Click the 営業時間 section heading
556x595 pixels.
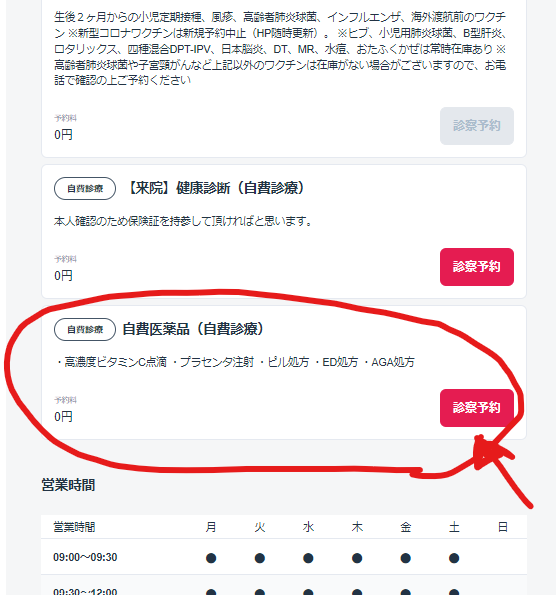point(68,485)
